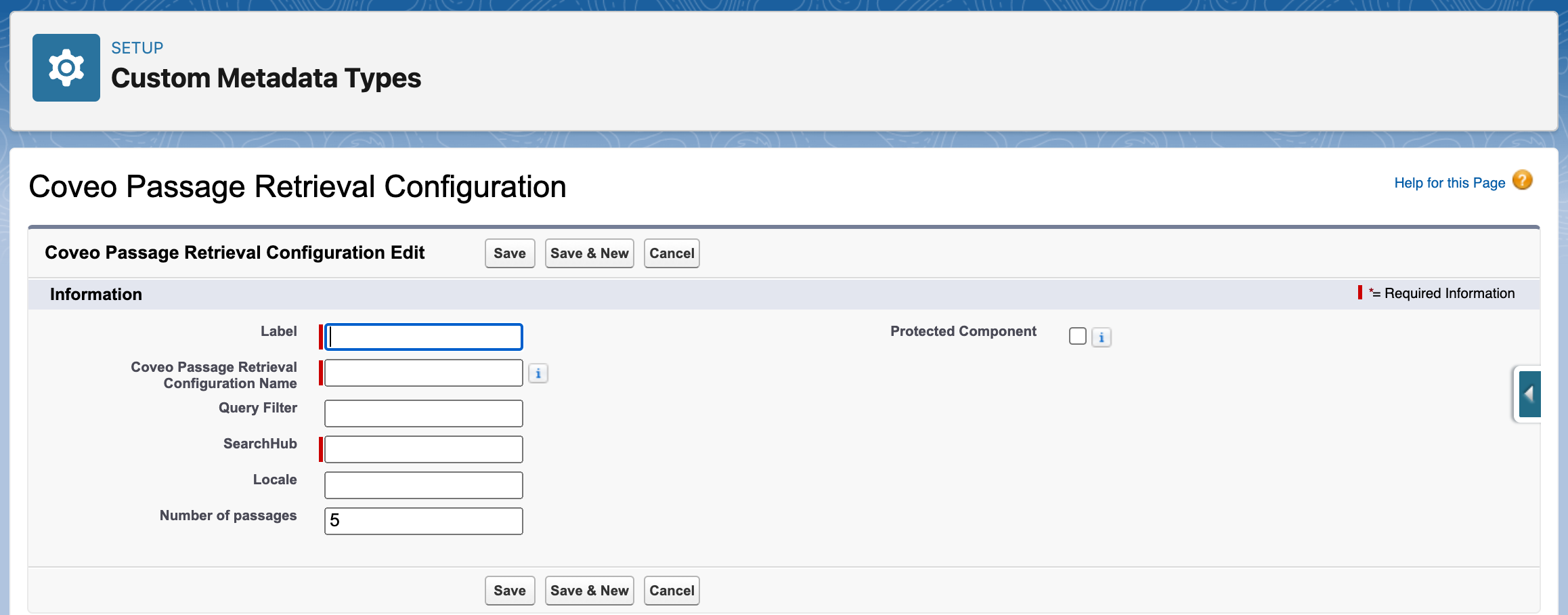Click the Coveo Passage Retrieval Configuration title

coord(297,186)
